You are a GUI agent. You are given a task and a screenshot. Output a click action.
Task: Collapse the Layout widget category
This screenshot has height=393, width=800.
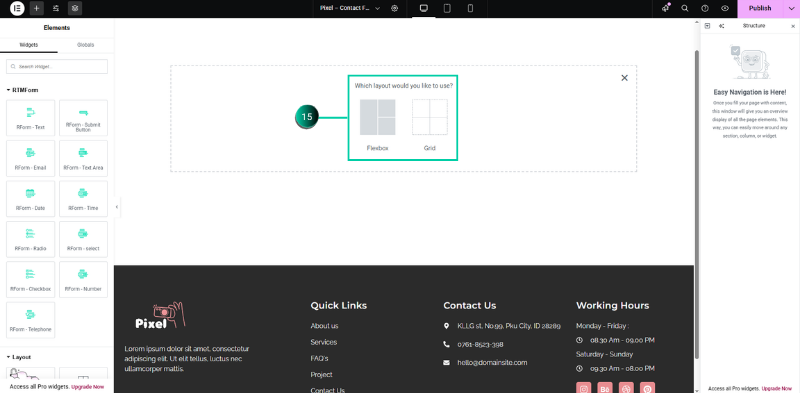click(19, 357)
